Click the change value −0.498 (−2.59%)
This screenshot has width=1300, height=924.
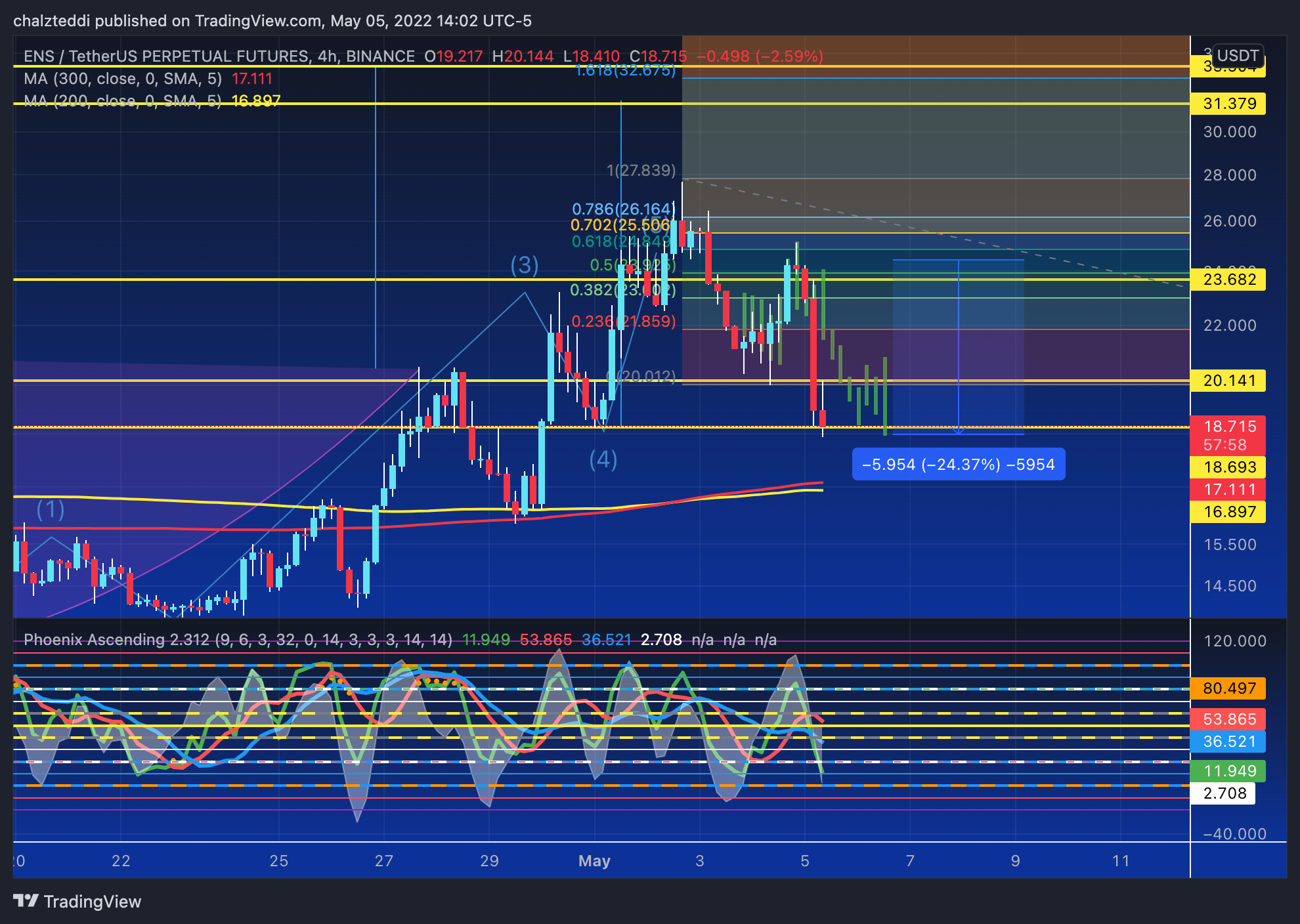(x=760, y=56)
